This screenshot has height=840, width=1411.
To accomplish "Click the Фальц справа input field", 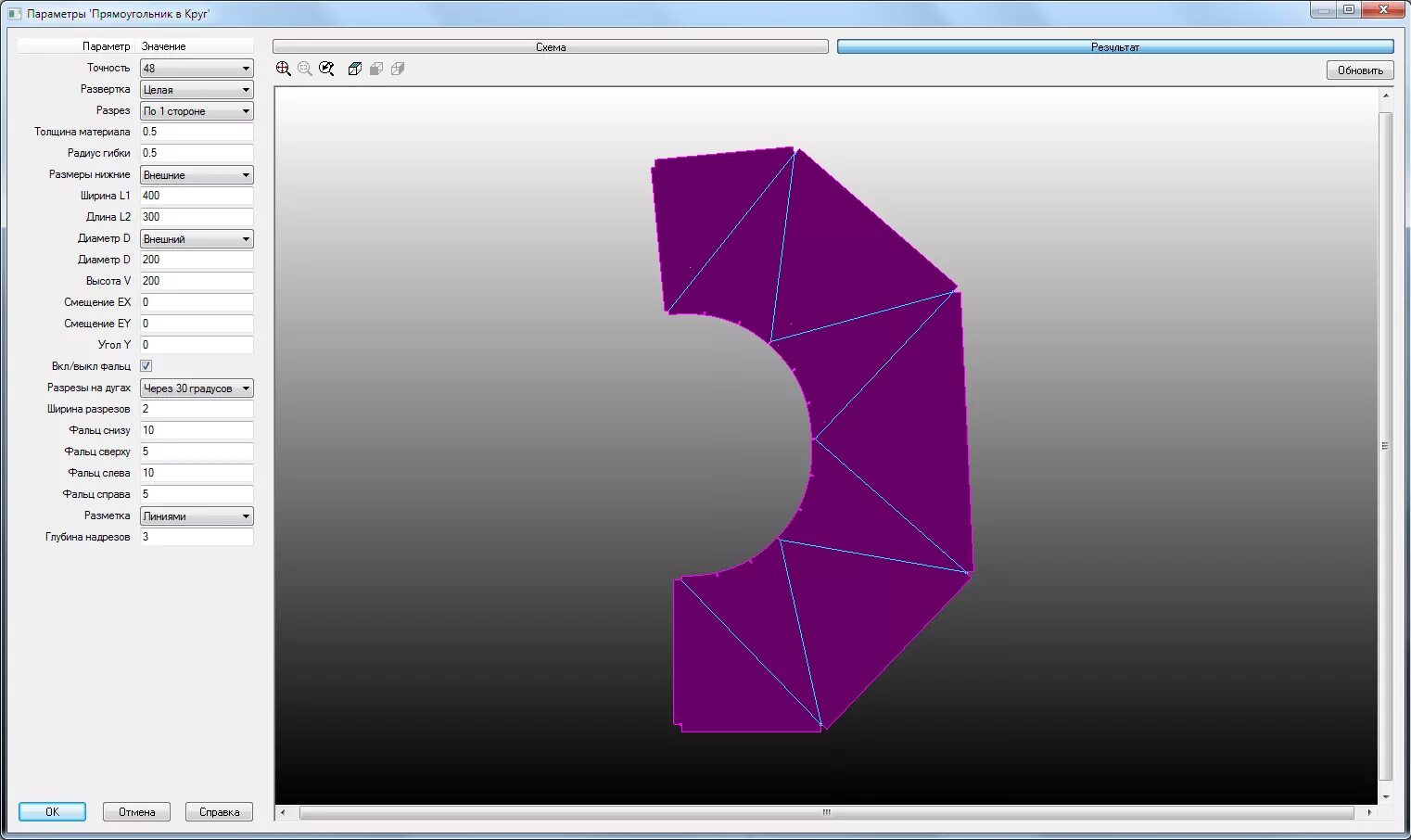I will click(197, 494).
